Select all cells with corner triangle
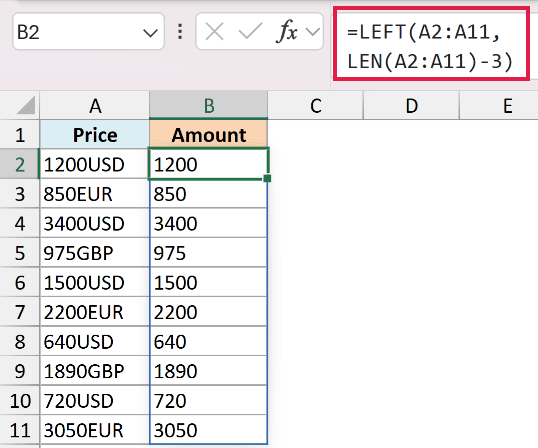This screenshot has width=538, height=448. tap(20, 105)
